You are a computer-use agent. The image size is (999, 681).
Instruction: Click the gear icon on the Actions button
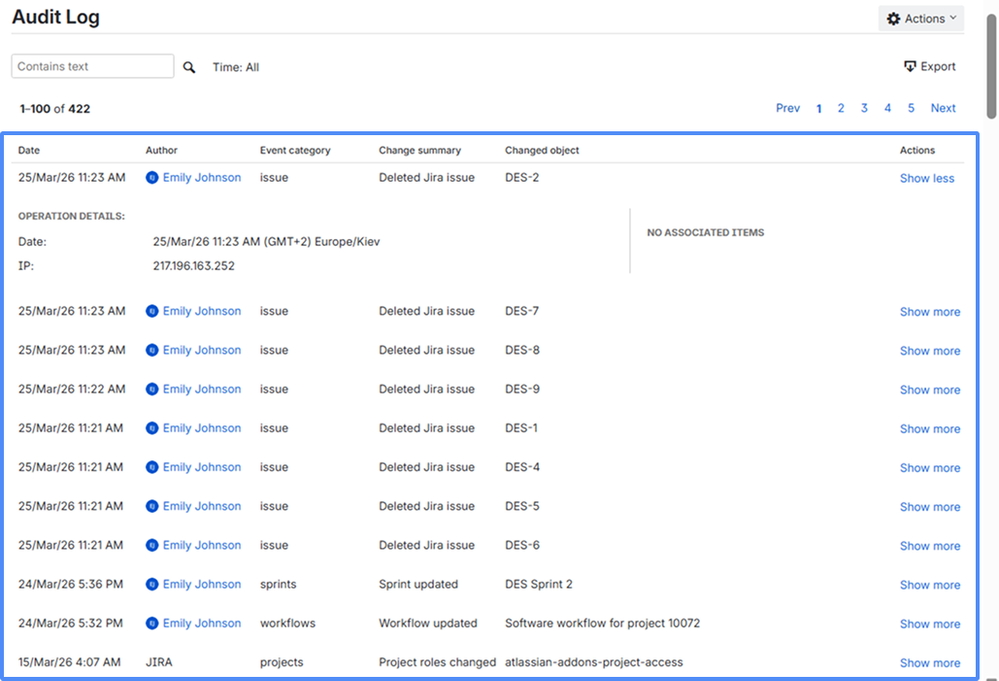click(x=895, y=18)
